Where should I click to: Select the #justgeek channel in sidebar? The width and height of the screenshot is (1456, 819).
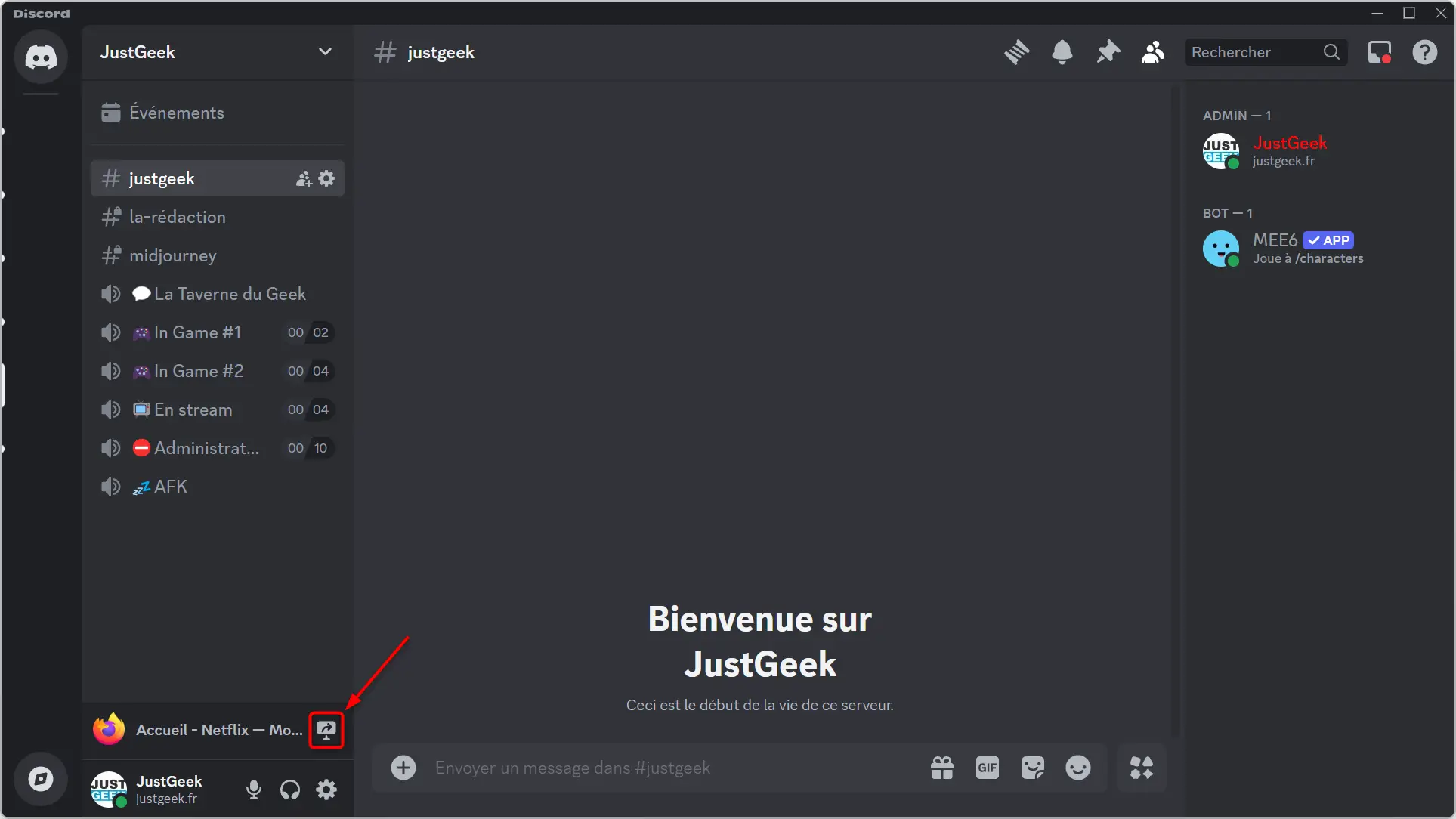[x=218, y=178]
